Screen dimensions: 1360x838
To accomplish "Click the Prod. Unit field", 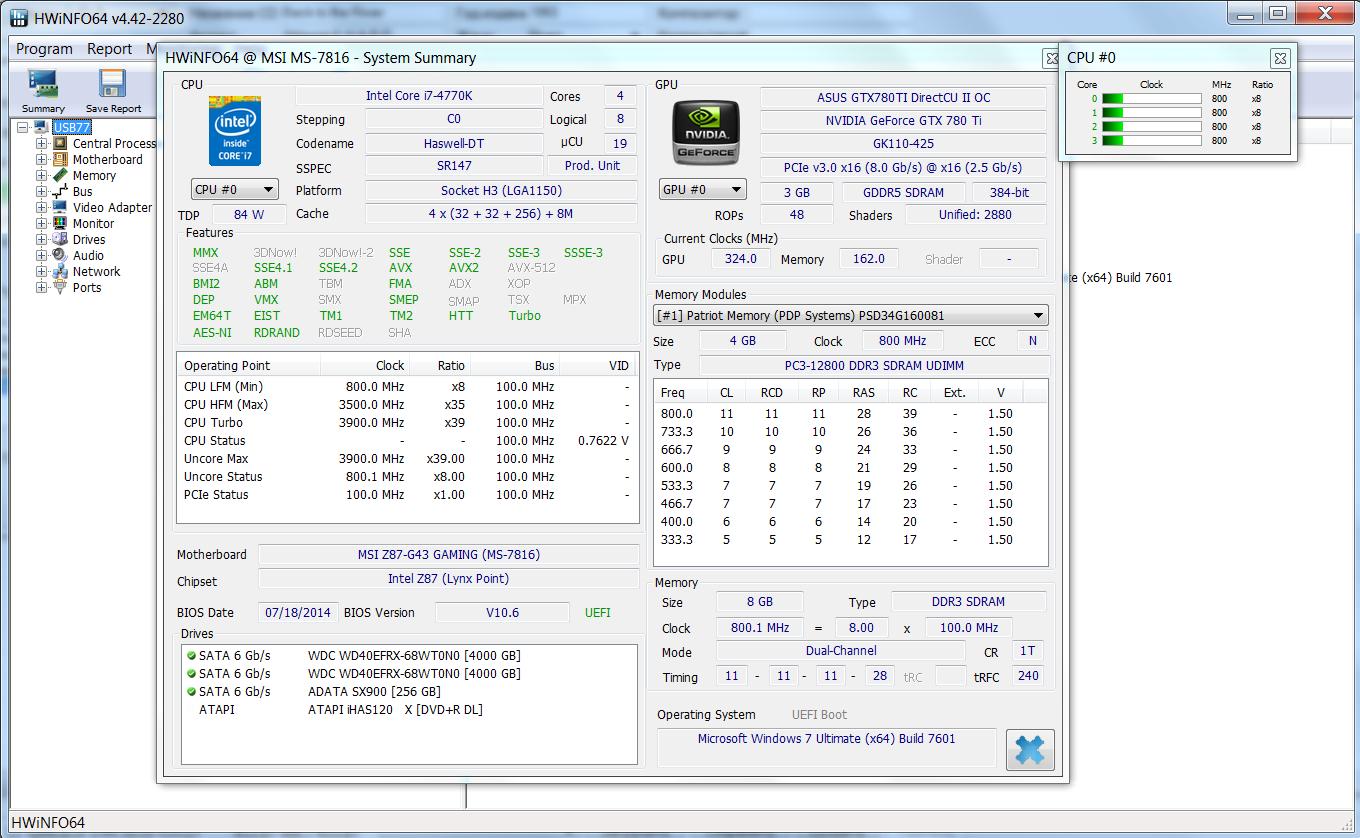I will pos(592,166).
